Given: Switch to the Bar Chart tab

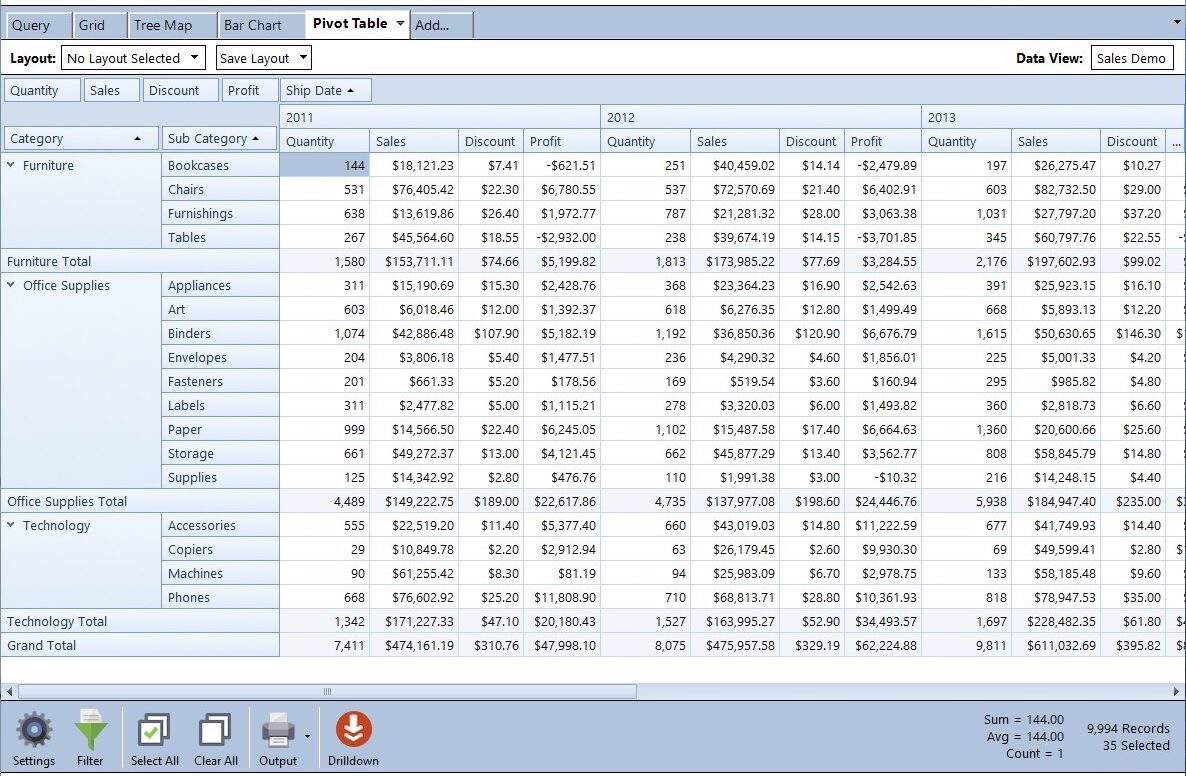Looking at the screenshot, I should point(252,25).
